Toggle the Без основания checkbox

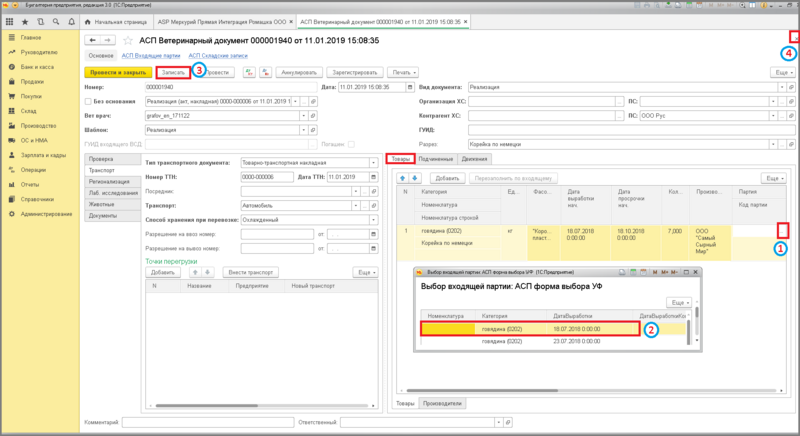pos(88,101)
